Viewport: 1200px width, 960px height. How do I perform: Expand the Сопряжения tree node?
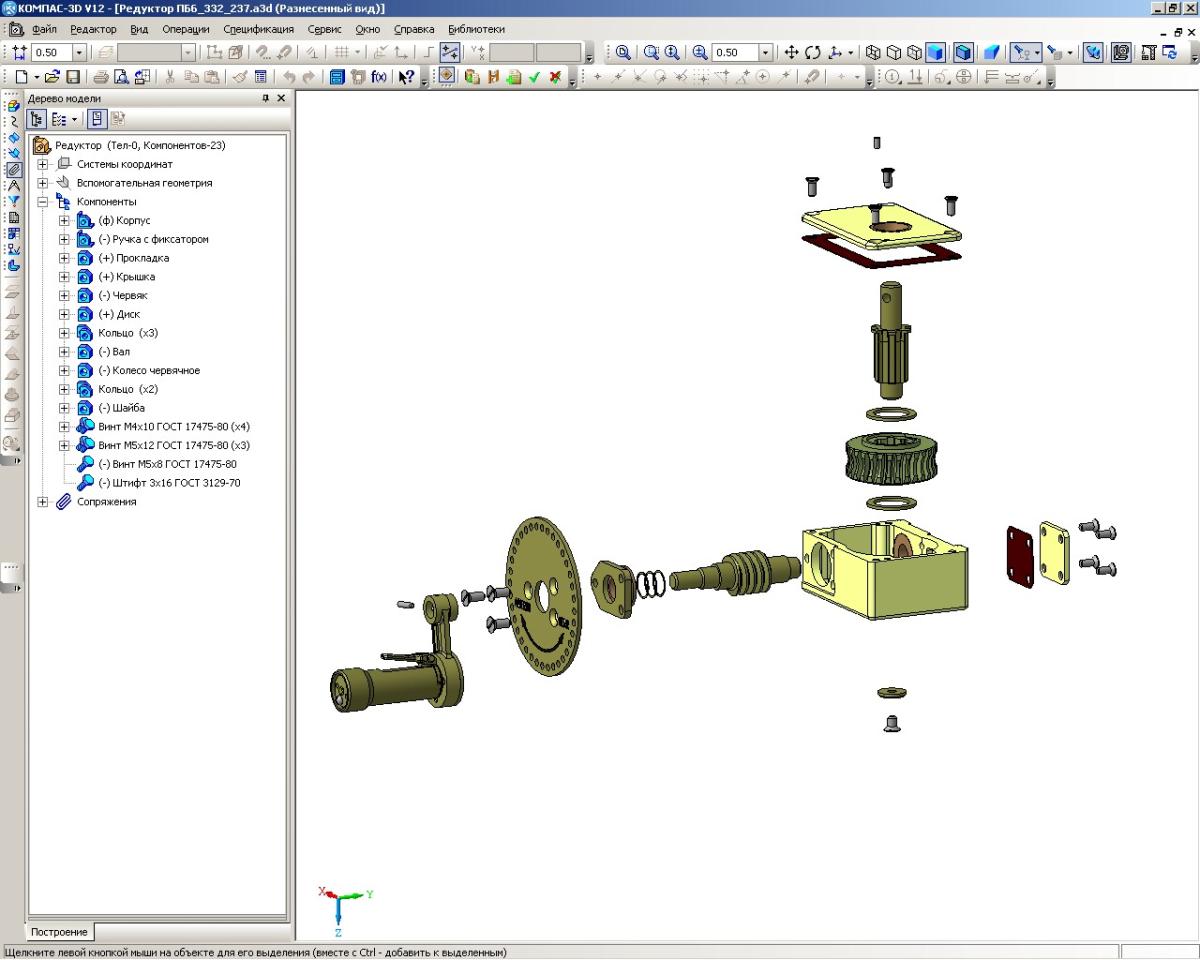pos(43,502)
